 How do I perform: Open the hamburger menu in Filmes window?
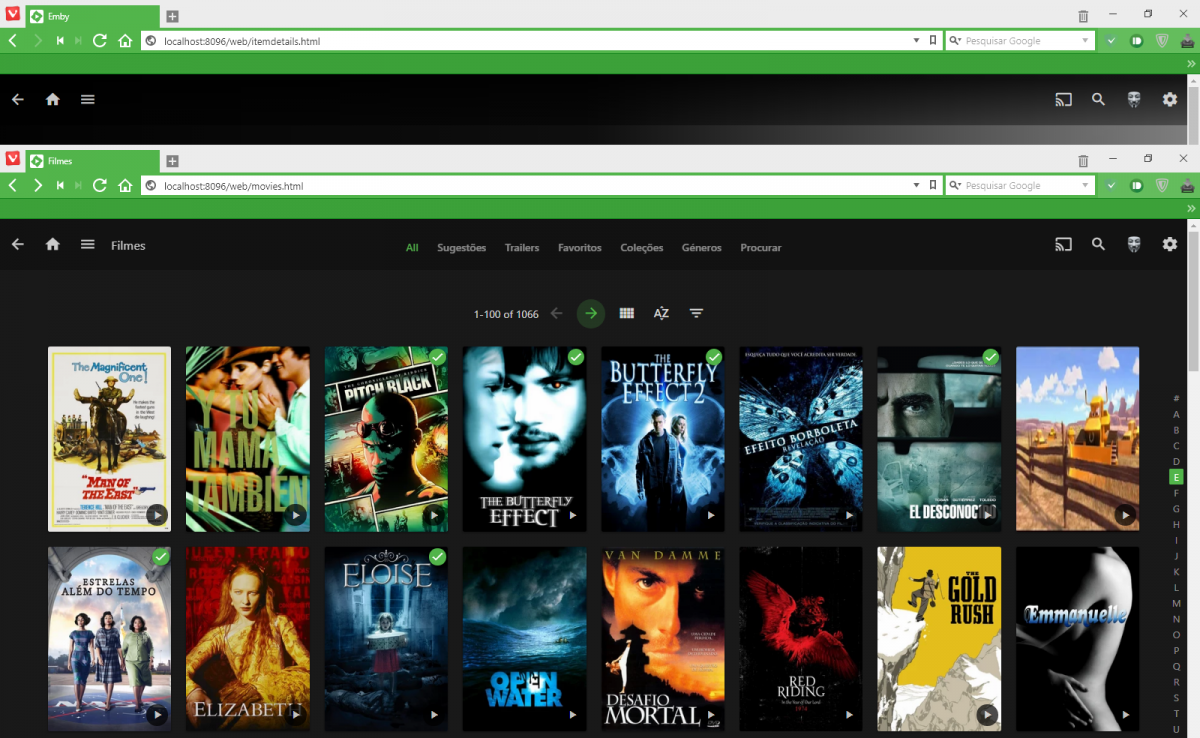pos(88,244)
